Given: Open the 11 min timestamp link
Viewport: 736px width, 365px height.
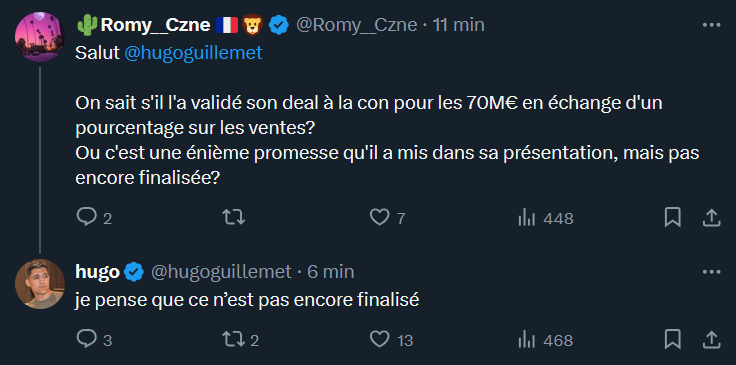Looking at the screenshot, I should point(459,25).
